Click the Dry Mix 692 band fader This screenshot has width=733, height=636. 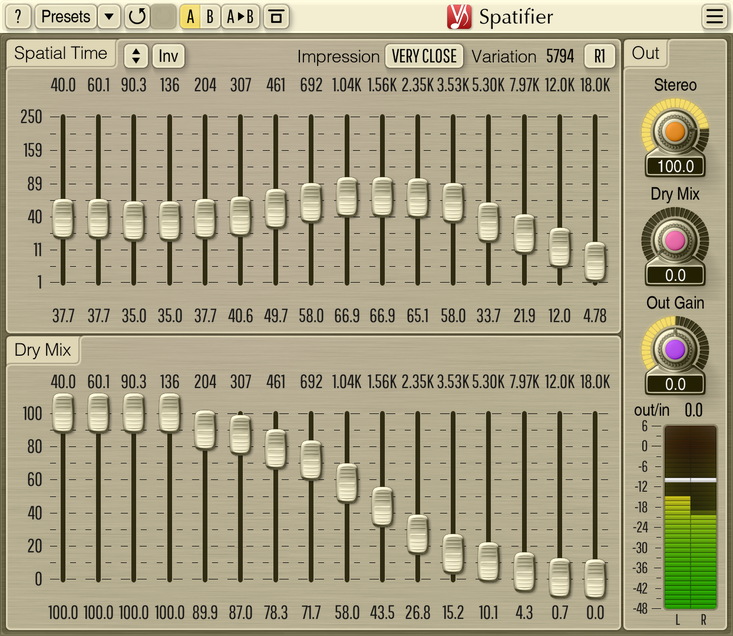(x=311, y=460)
